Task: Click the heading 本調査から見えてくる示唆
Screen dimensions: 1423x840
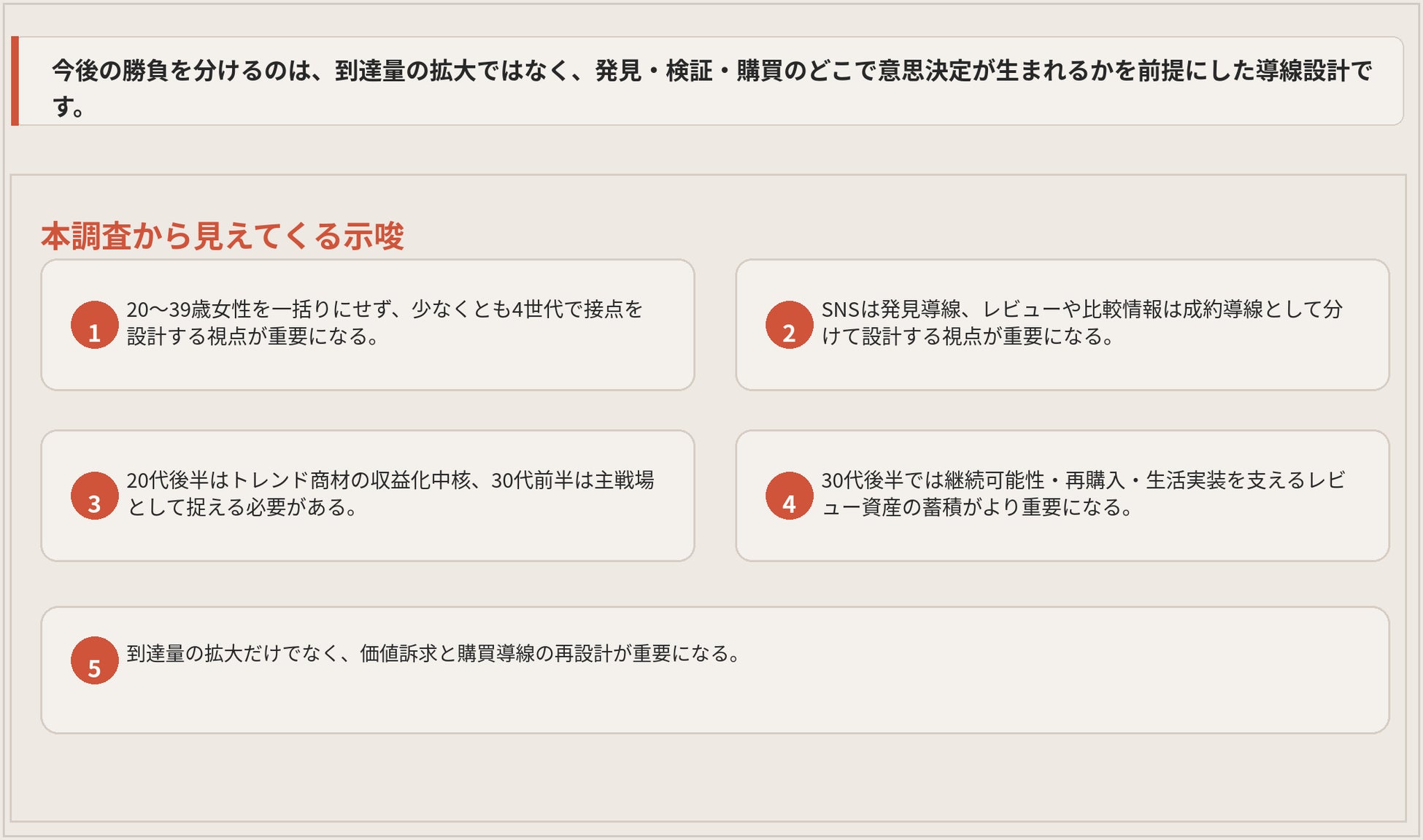Action: (222, 236)
